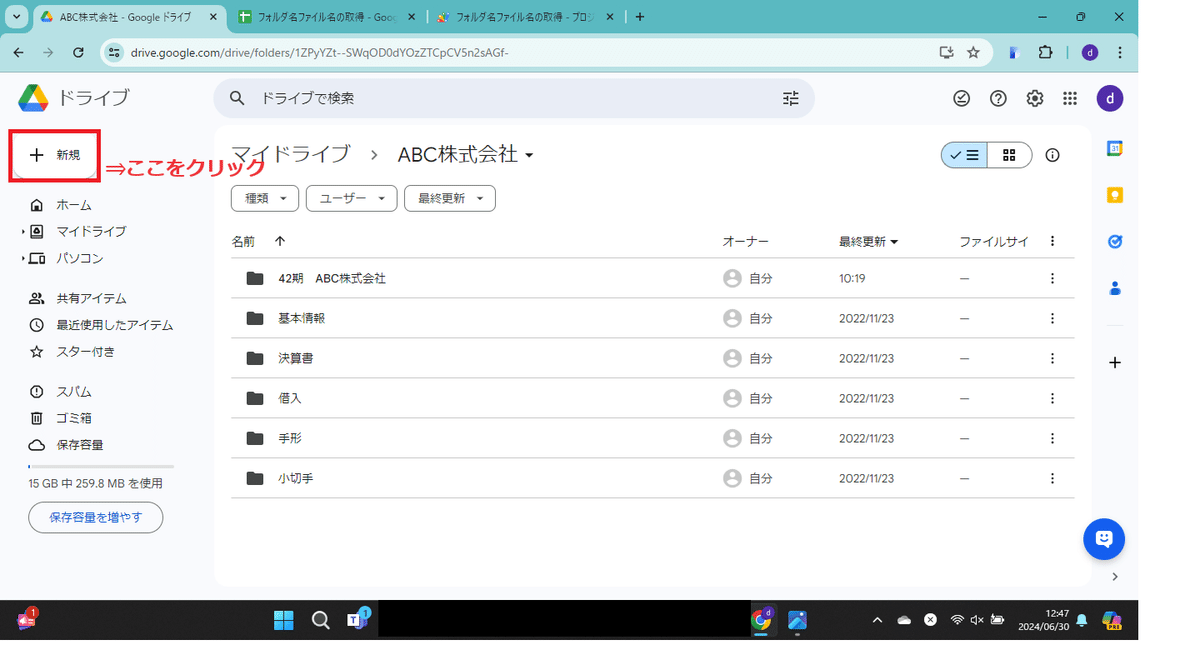Open the blue chat assistant button
Viewport: 1200px width, 650px height.
pos(1104,539)
